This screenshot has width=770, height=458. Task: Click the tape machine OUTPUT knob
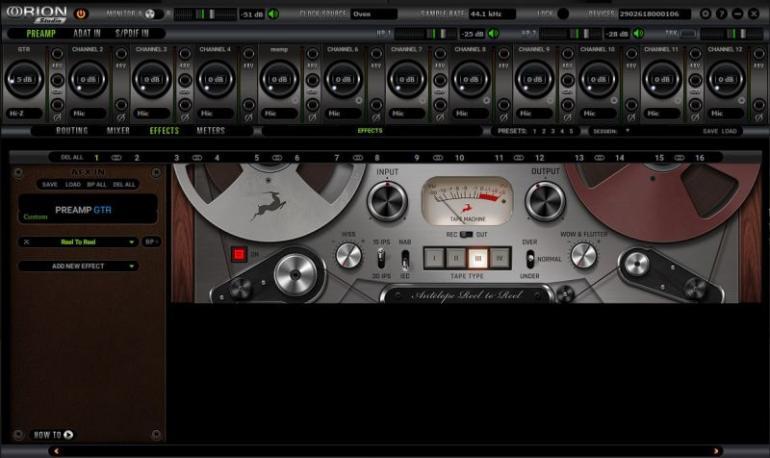pos(545,202)
